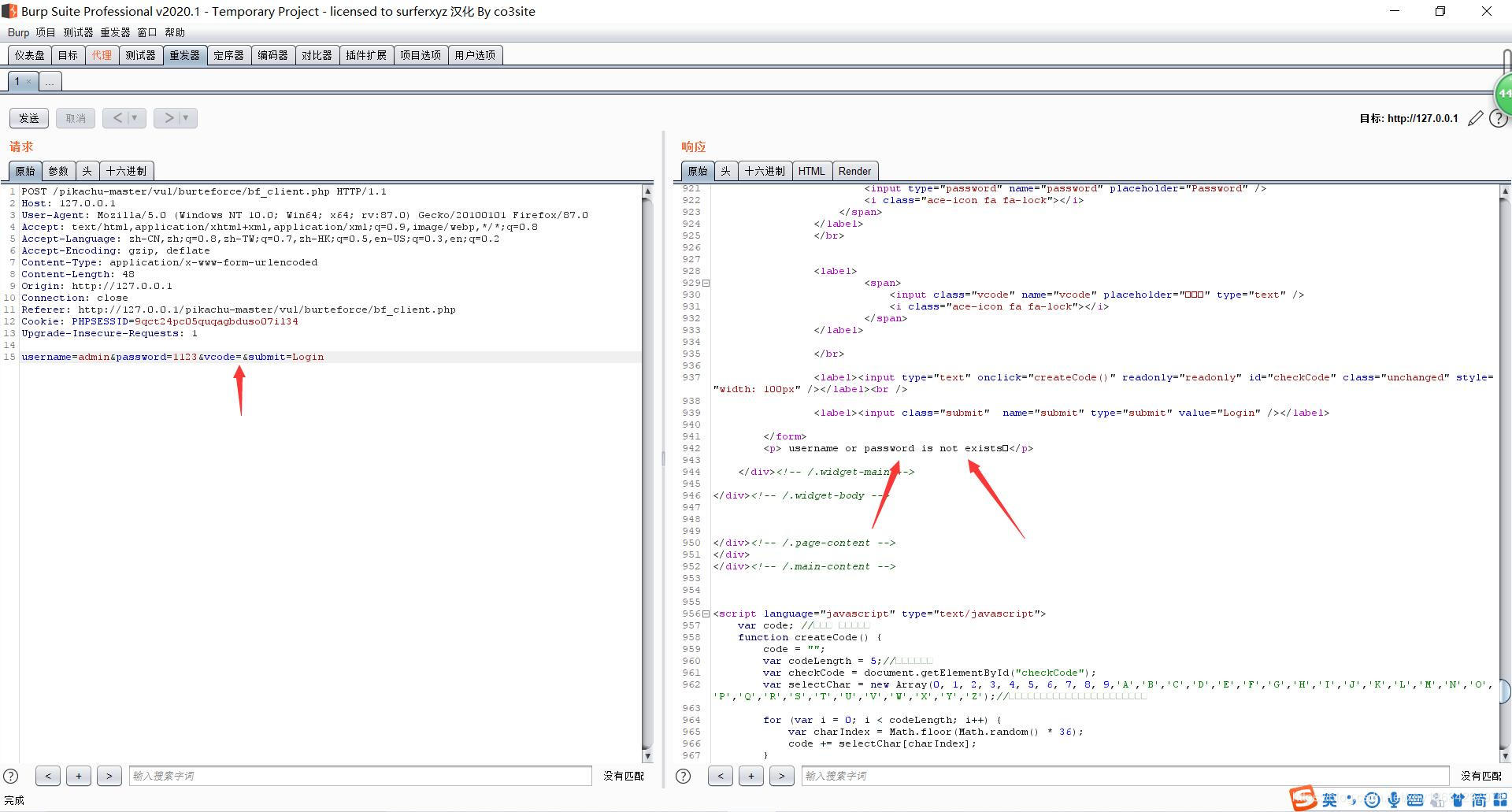The height and width of the screenshot is (812, 1512).
Task: Click request search previous match button
Action: pyautogui.click(x=48, y=776)
